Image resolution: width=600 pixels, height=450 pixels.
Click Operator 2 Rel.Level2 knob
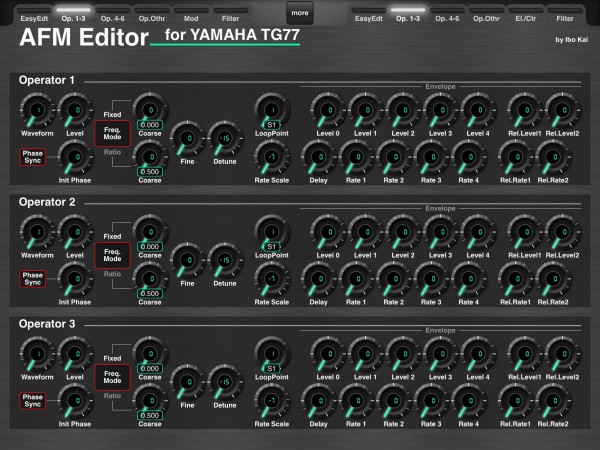562,232
